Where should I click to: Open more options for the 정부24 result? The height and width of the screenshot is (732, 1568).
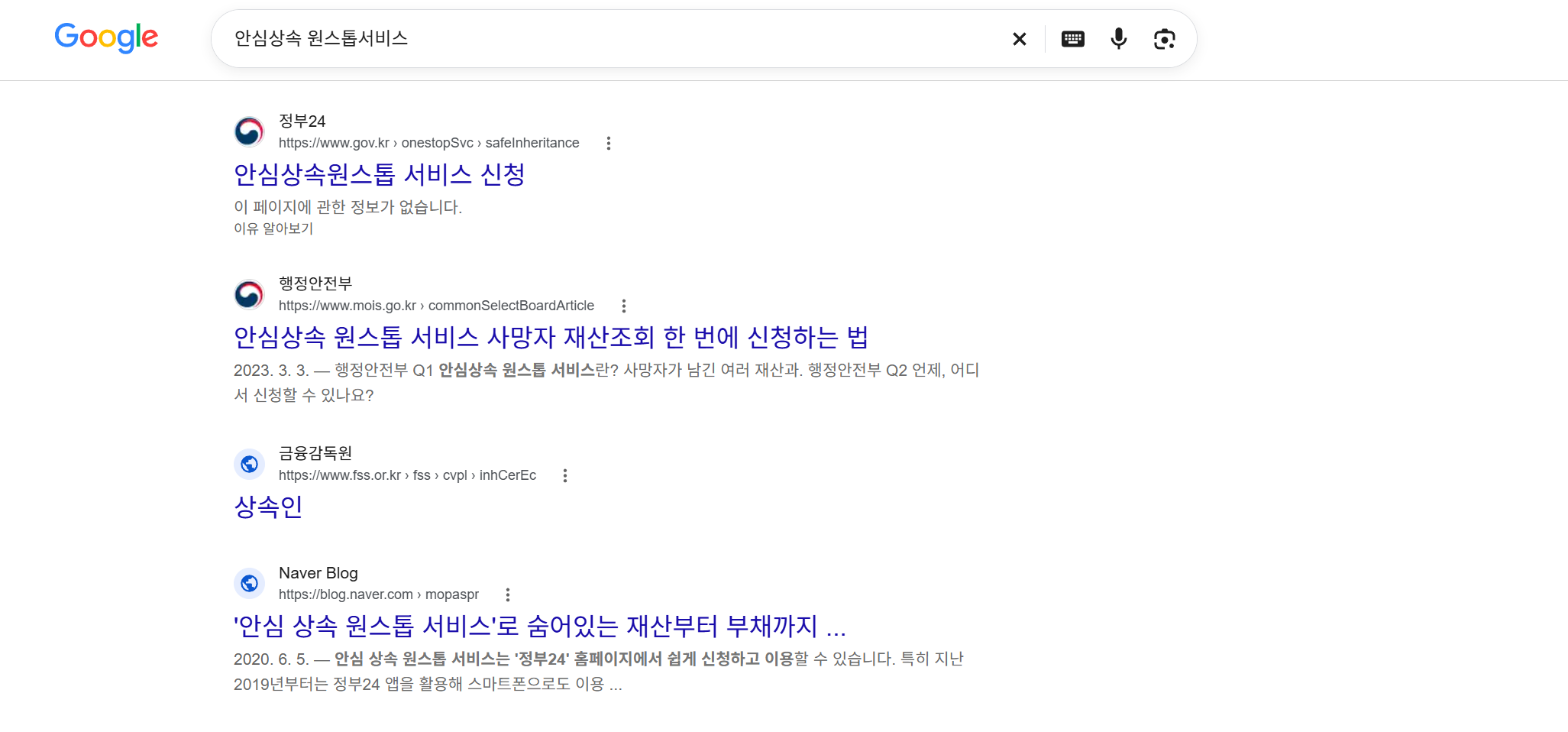click(609, 143)
